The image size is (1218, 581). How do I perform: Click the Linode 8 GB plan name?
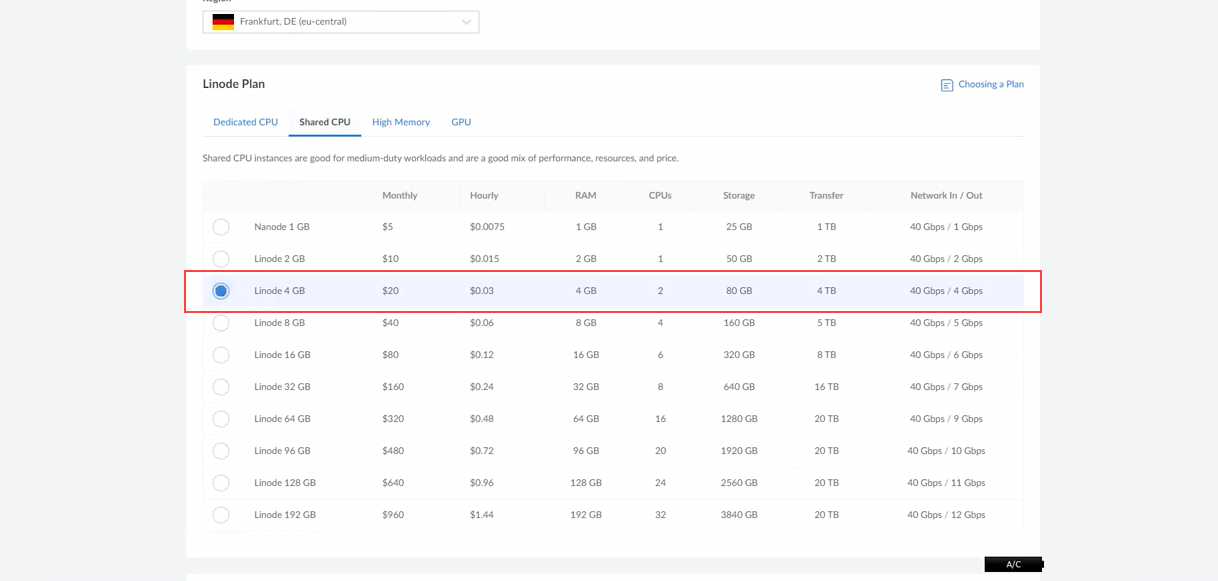coord(280,323)
